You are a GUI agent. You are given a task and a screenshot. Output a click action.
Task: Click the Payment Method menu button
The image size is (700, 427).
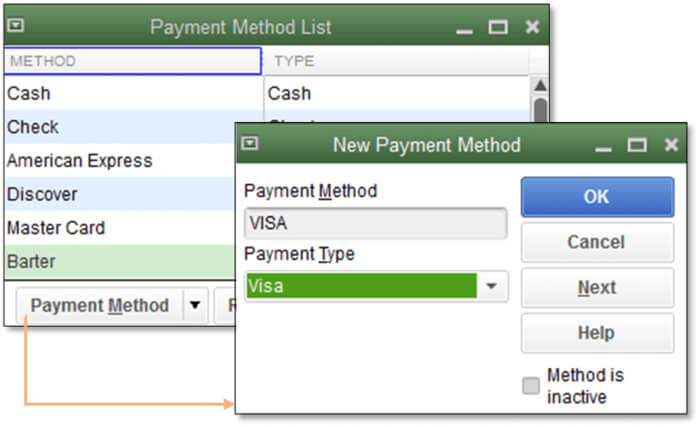[x=100, y=306]
